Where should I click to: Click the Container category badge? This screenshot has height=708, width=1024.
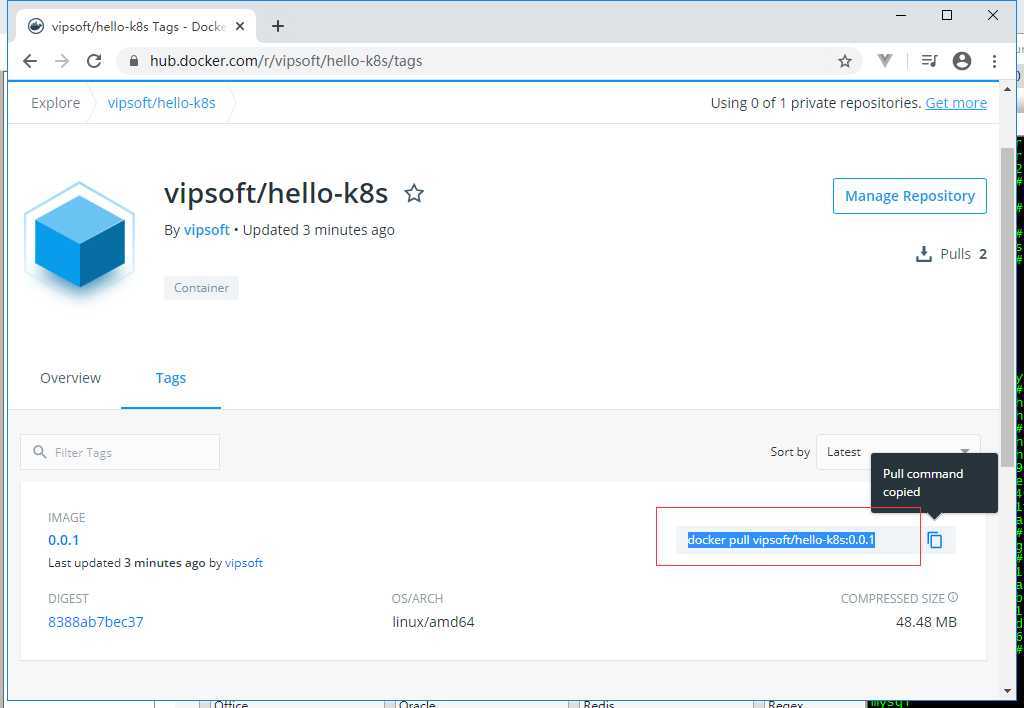click(x=201, y=288)
